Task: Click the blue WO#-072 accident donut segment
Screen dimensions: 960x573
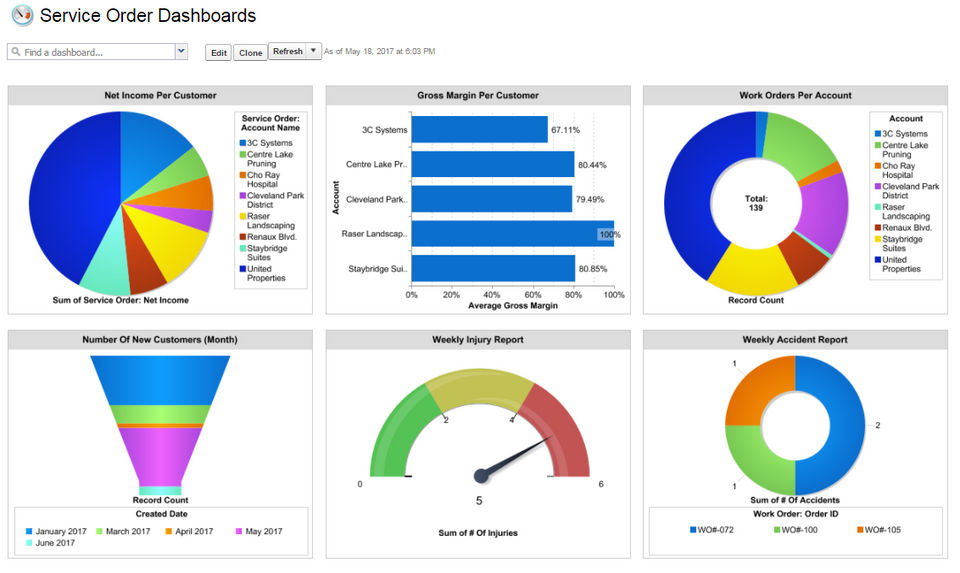Action: click(x=845, y=425)
